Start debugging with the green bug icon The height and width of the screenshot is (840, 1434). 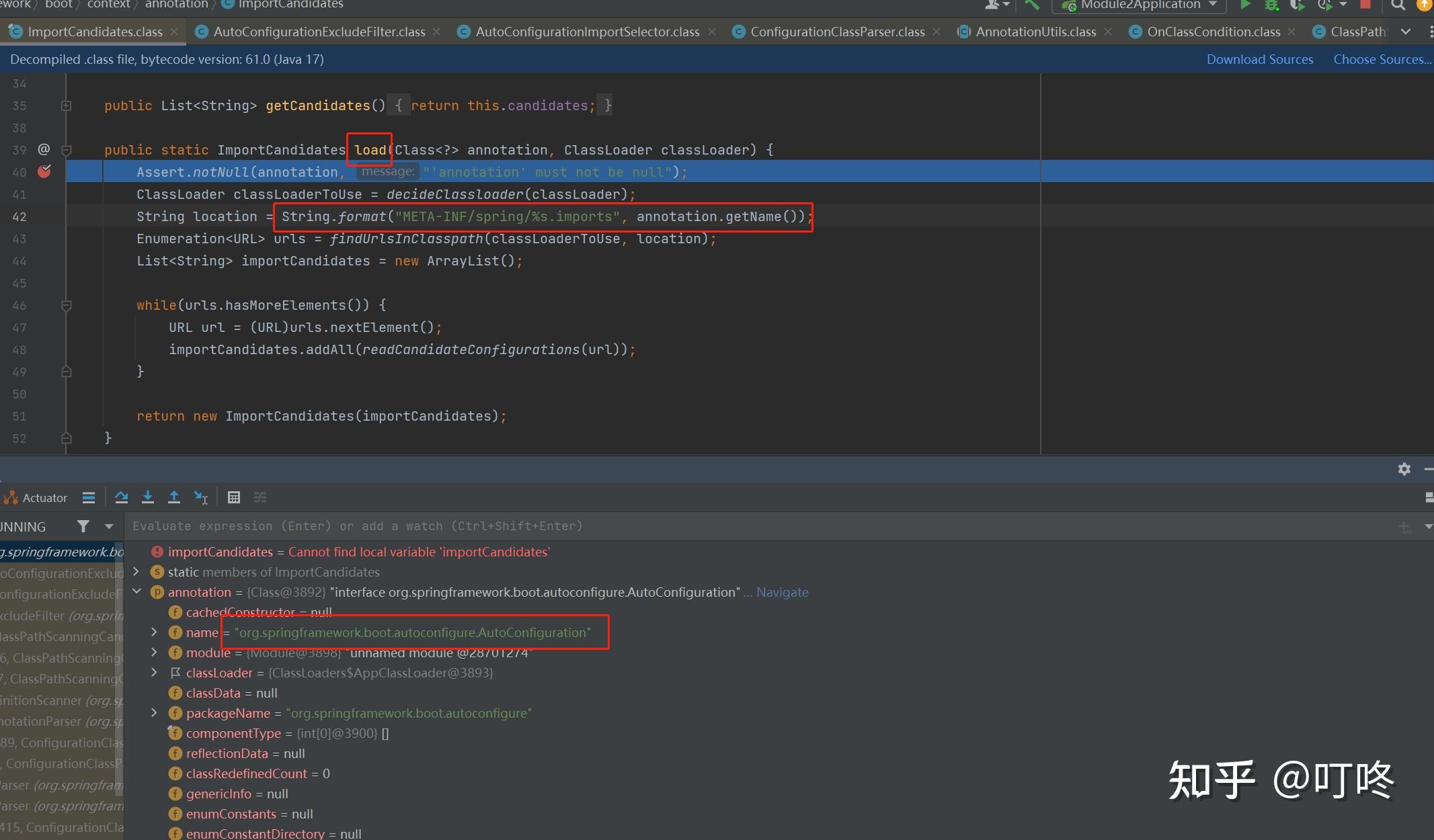(1271, 5)
